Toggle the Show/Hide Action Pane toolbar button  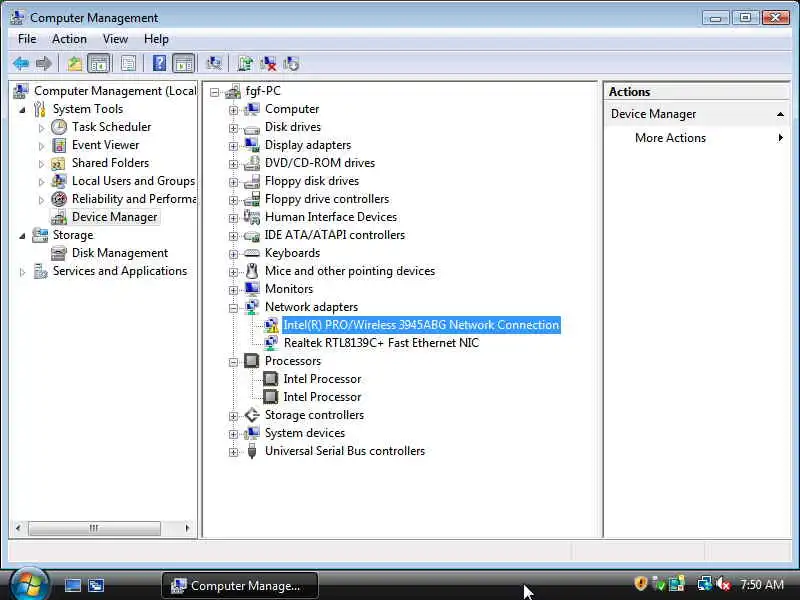[184, 64]
